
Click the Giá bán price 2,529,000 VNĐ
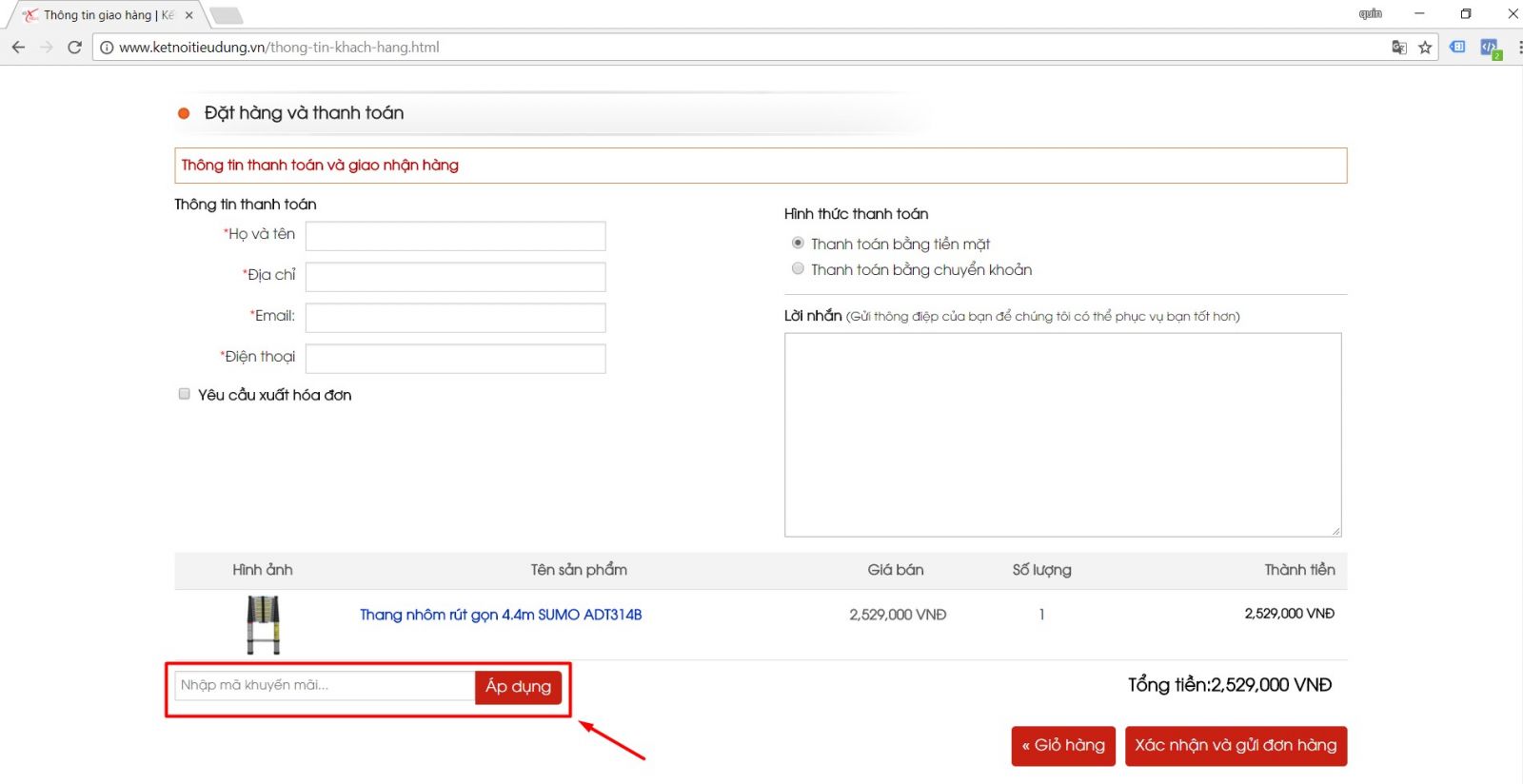click(x=898, y=615)
